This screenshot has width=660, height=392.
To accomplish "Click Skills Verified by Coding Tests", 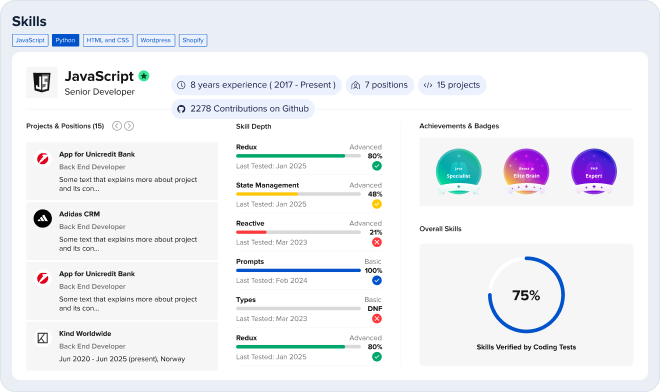I will 526,347.
